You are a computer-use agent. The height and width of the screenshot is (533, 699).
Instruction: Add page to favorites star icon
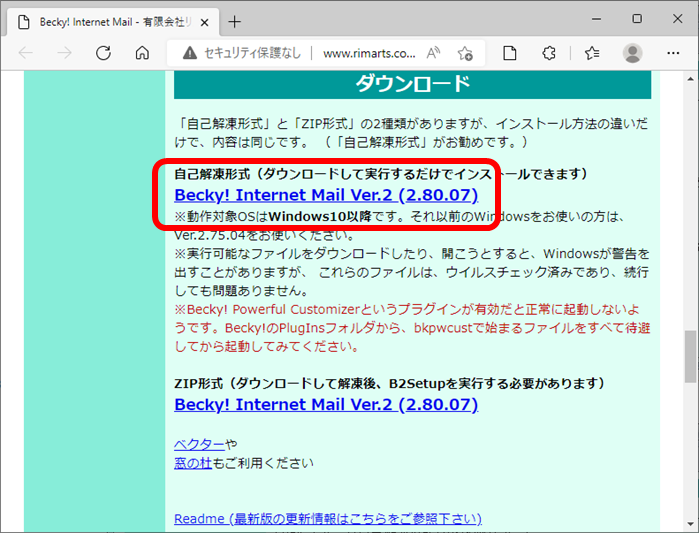point(465,53)
